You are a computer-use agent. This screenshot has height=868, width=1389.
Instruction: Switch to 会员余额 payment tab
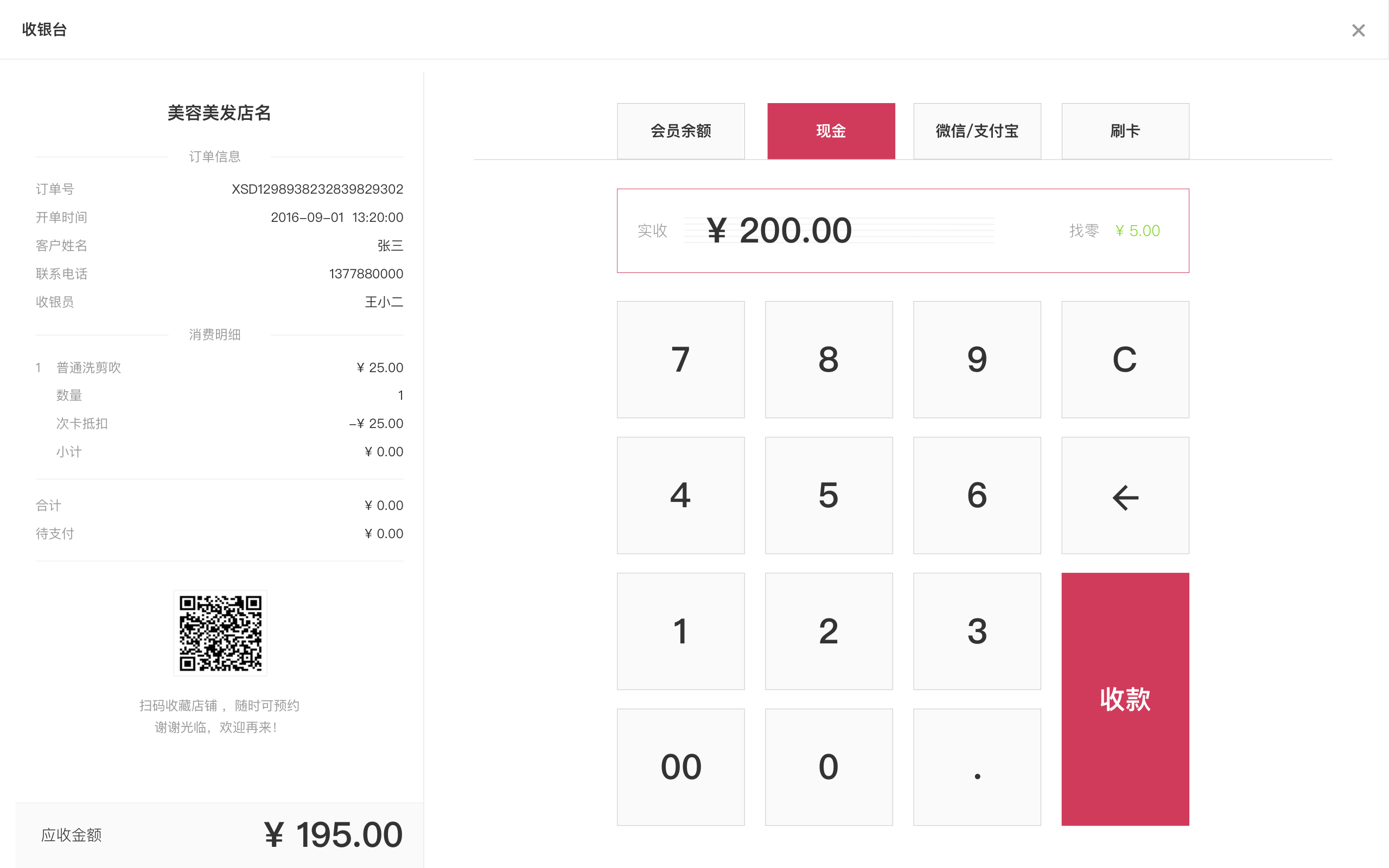click(681, 131)
